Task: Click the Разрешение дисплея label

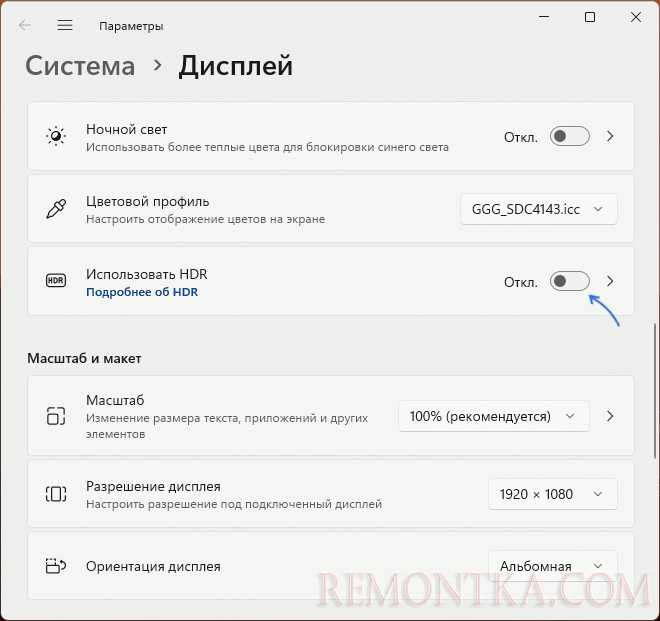Action: click(153, 486)
